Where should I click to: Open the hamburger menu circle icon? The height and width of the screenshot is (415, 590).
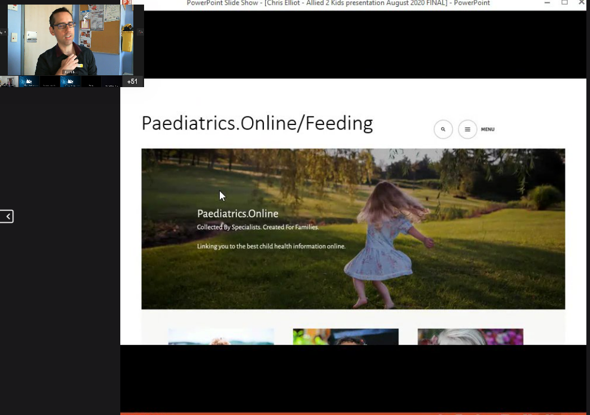467,129
